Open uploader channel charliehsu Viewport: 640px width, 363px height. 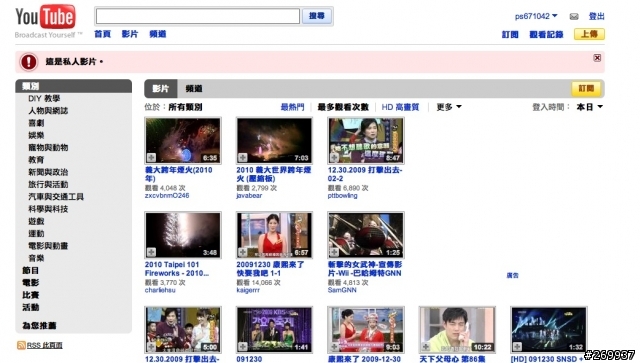point(160,290)
